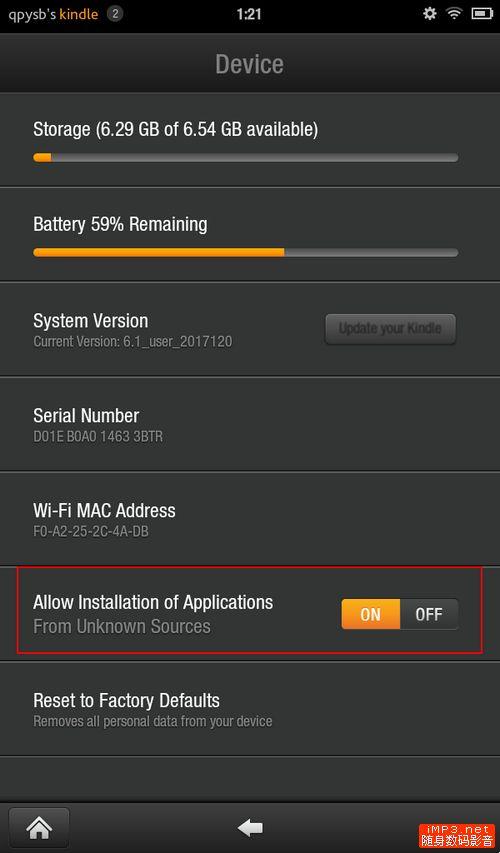Tap the qpysb's kindle device name
Viewport: 500px width, 853px height.
53,14
